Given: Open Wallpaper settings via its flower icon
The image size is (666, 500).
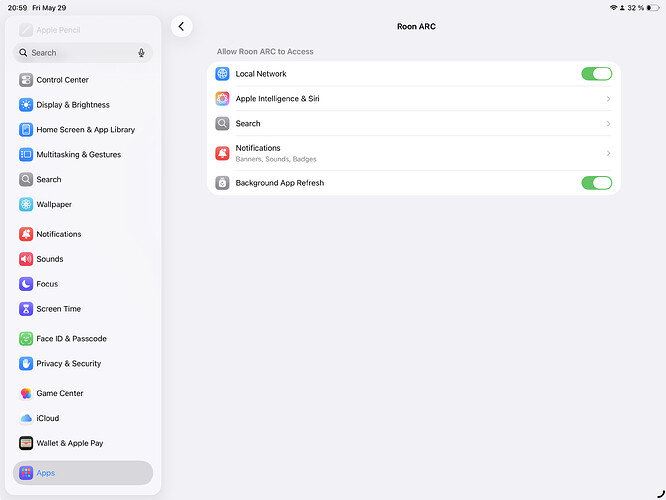Looking at the screenshot, I should (26, 204).
